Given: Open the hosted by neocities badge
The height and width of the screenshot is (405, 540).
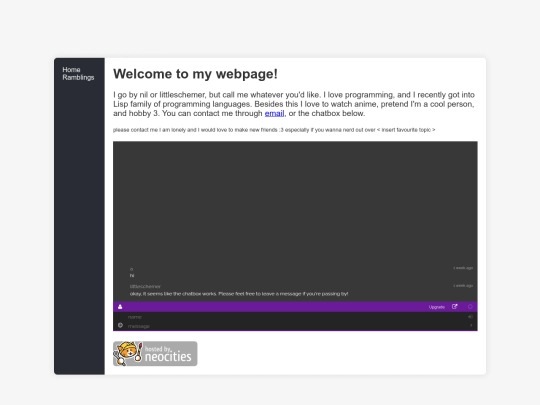Looking at the screenshot, I should (x=155, y=354).
